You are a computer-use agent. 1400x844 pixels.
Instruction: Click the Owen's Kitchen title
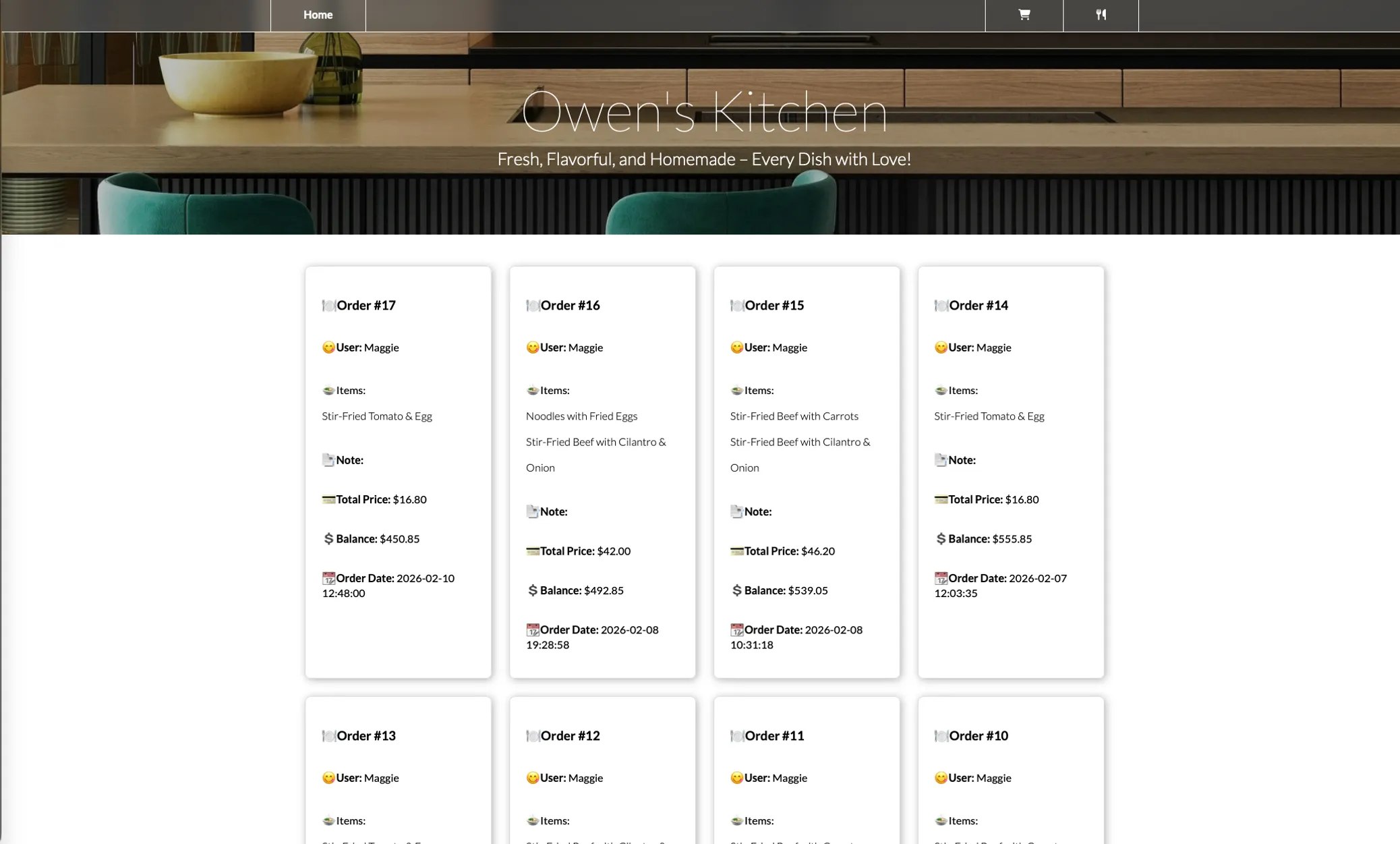click(x=704, y=111)
